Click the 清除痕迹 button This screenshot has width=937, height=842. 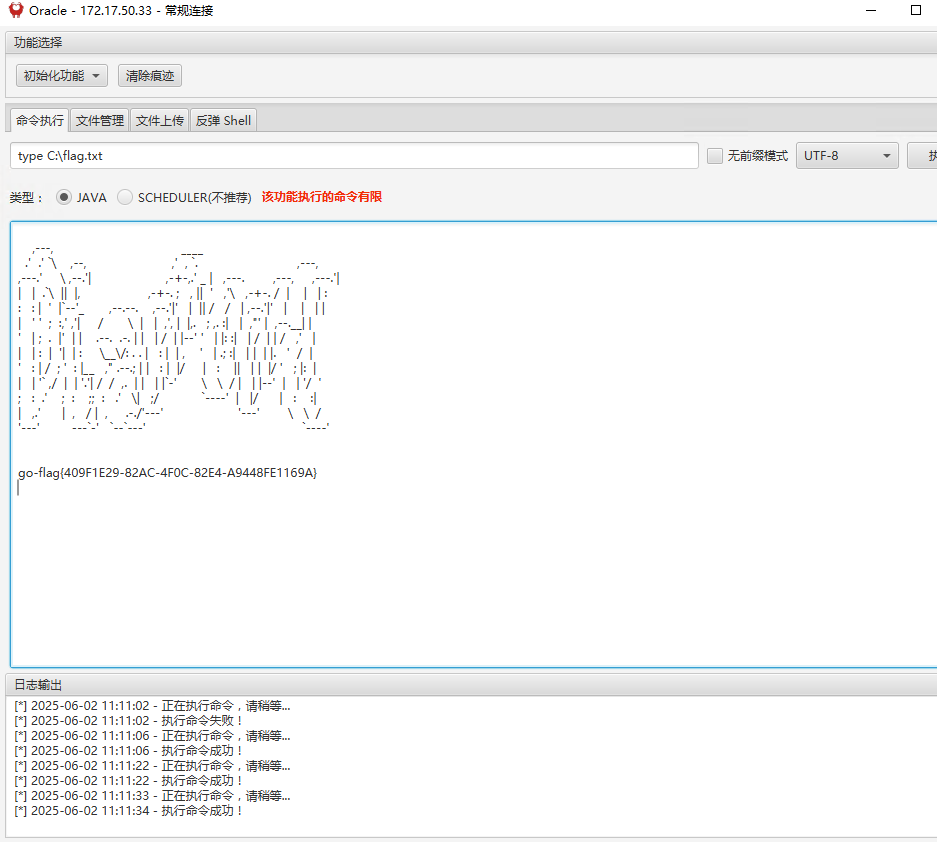[150, 76]
